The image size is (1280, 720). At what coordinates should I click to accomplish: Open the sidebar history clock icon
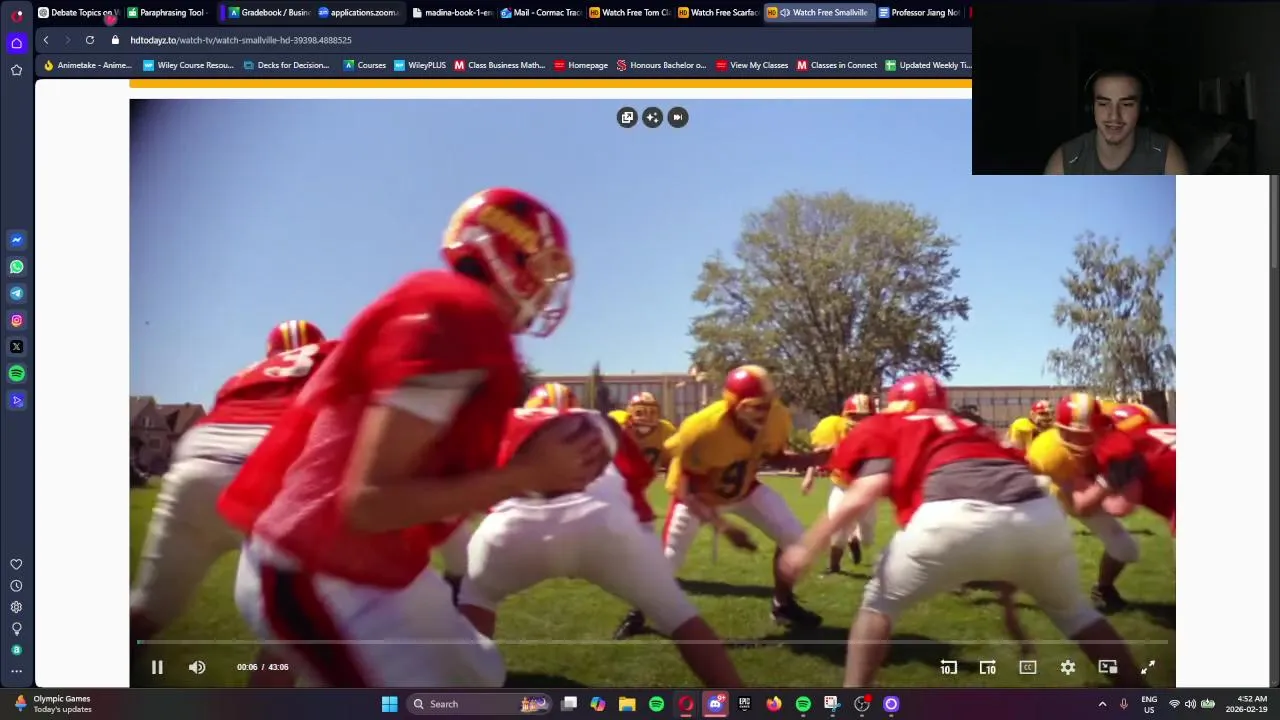tap(16, 586)
